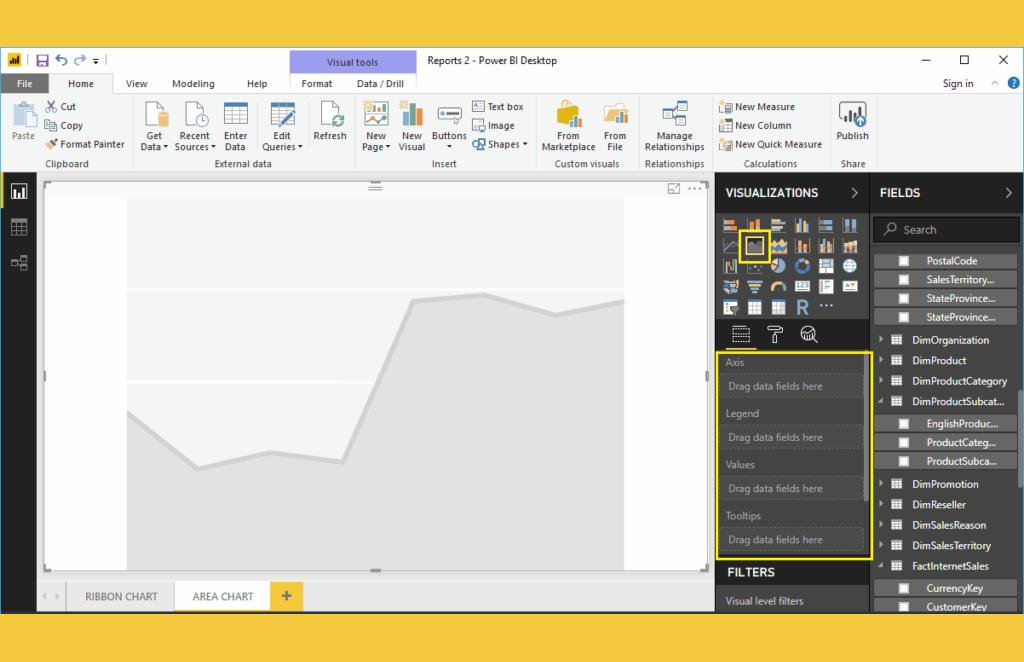Click the Fields pane Search box
The width and height of the screenshot is (1024, 662).
click(946, 229)
